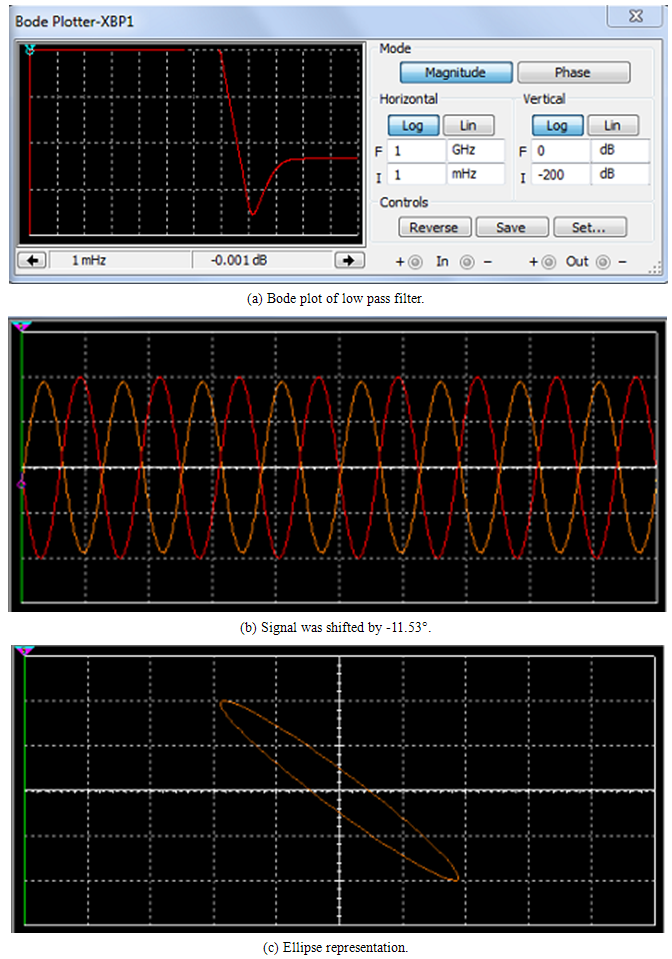
Task: Click the Out positive terminal
Action: [x=548, y=262]
